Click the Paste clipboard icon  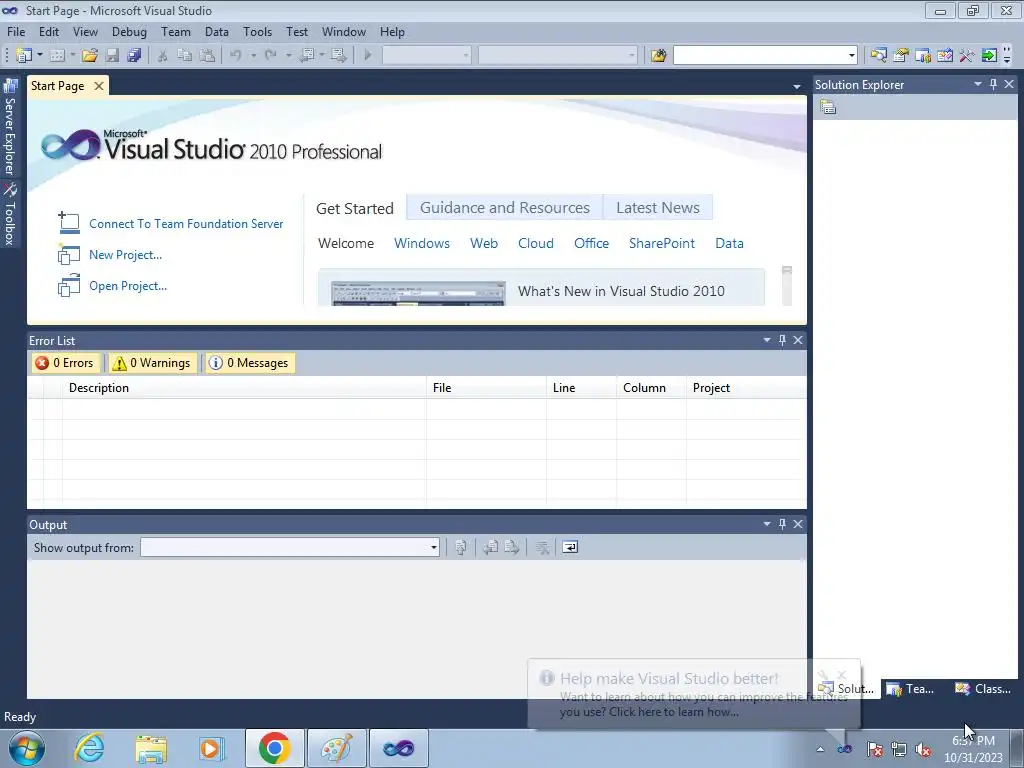pos(207,56)
